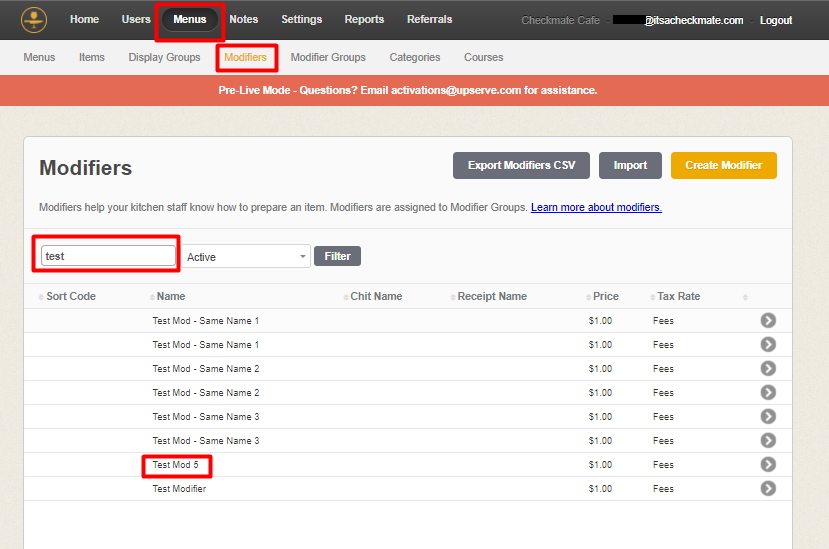Image resolution: width=829 pixels, height=549 pixels.
Task: Click arrow icon on first Same Name 1 row
Action: click(768, 321)
